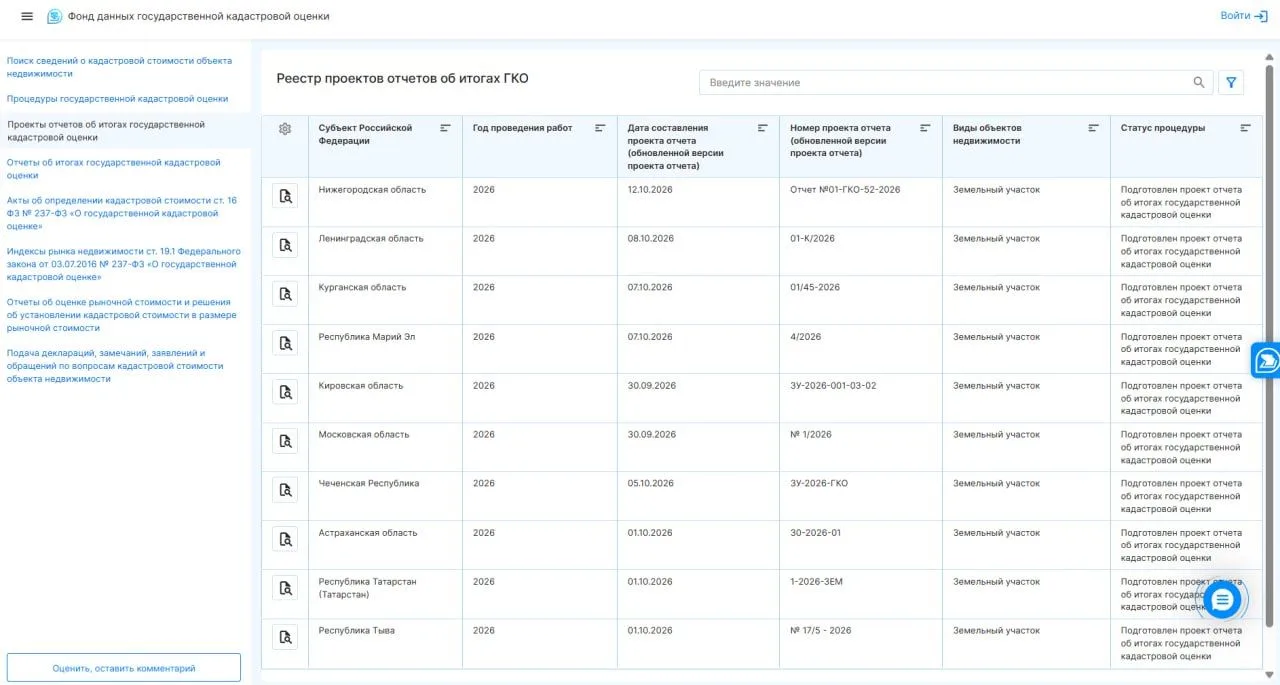Open sort menu for Виды объектов недвижимости column

coord(1094,128)
